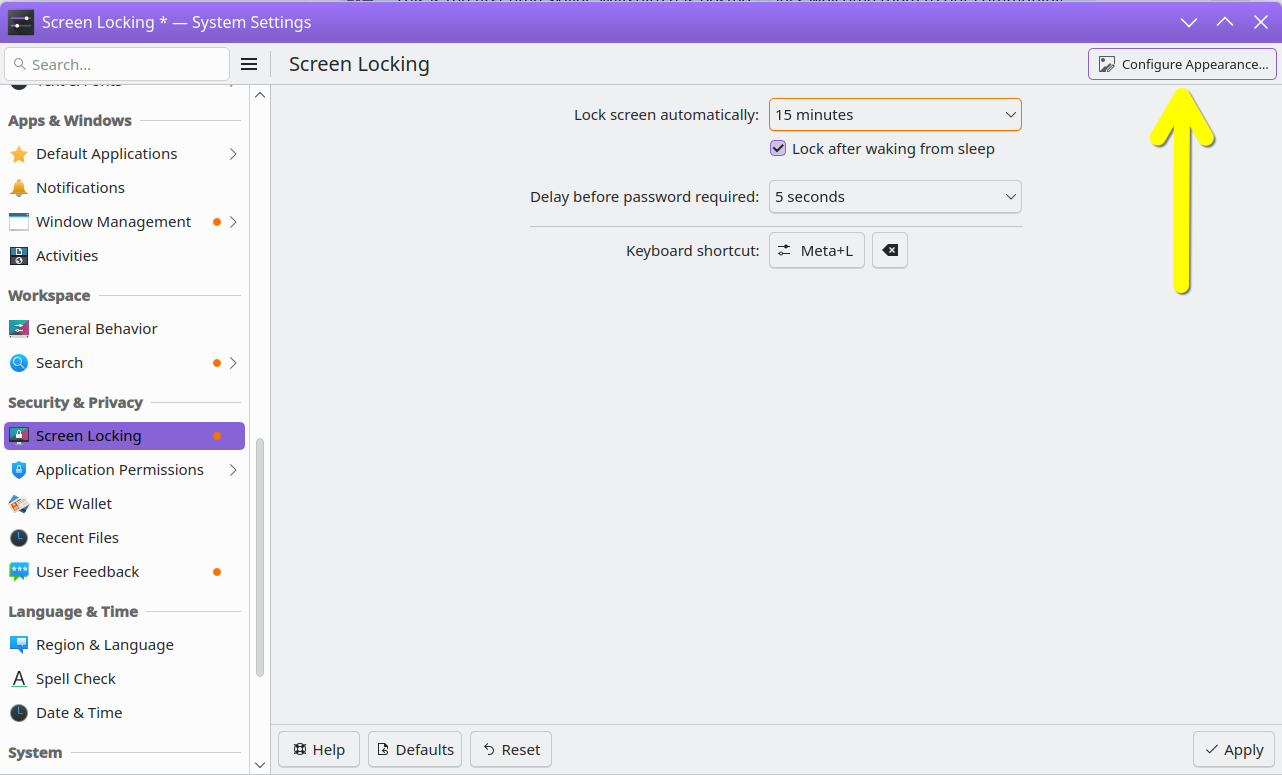Clear the Meta+L keyboard shortcut

click(x=890, y=251)
